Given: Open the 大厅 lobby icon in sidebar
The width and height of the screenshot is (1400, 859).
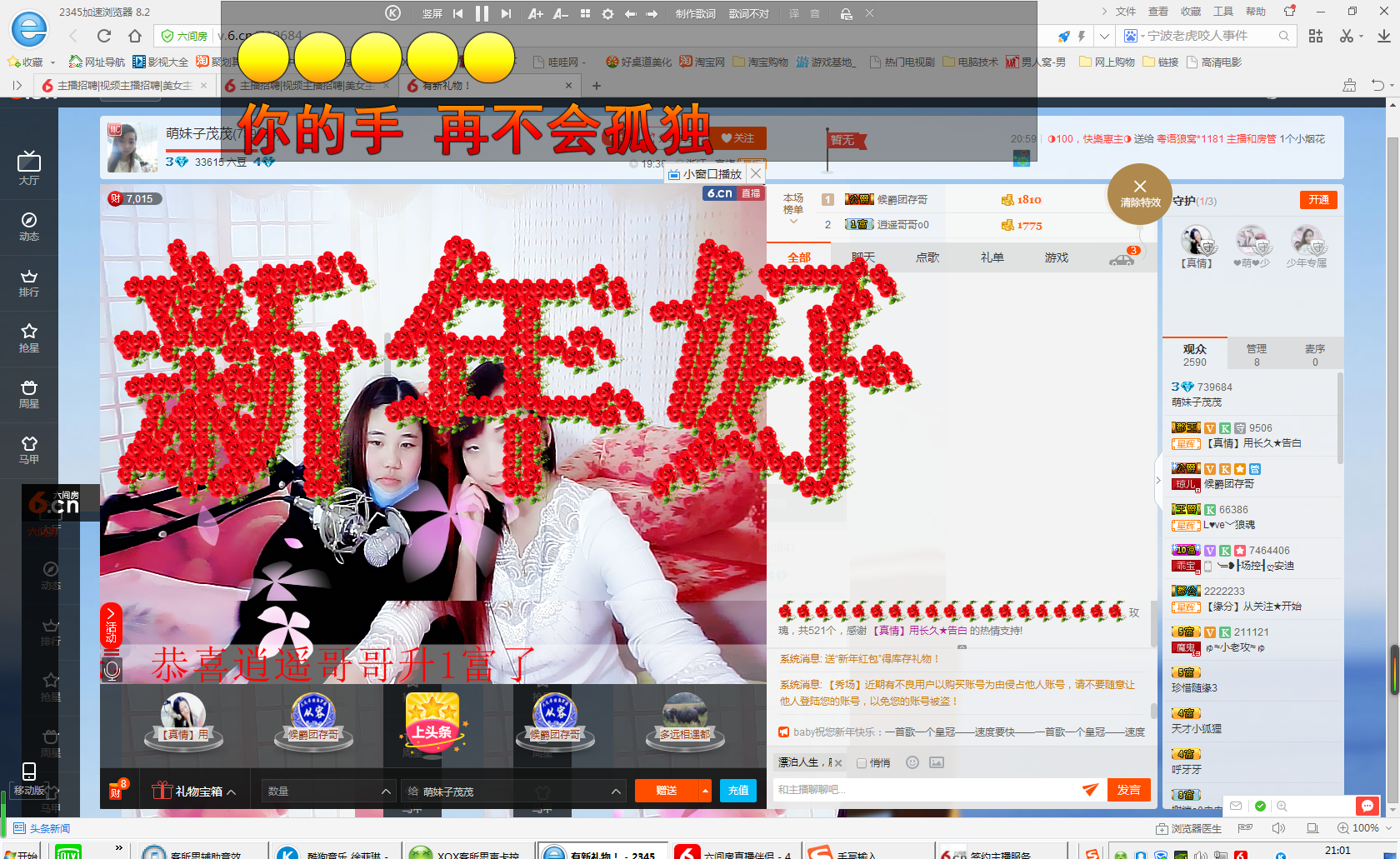Looking at the screenshot, I should [x=29, y=167].
